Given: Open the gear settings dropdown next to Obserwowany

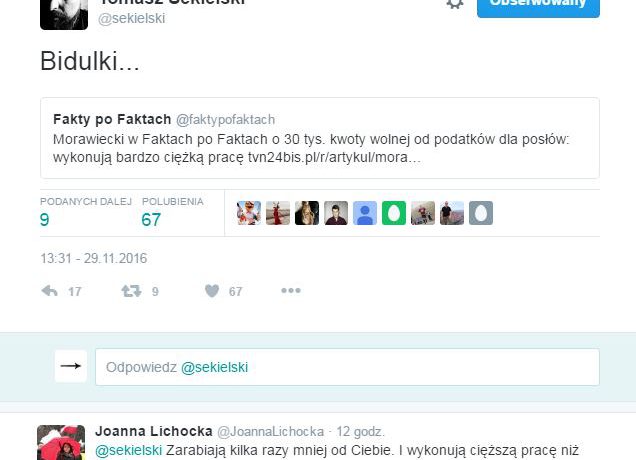Looking at the screenshot, I should point(455,3).
